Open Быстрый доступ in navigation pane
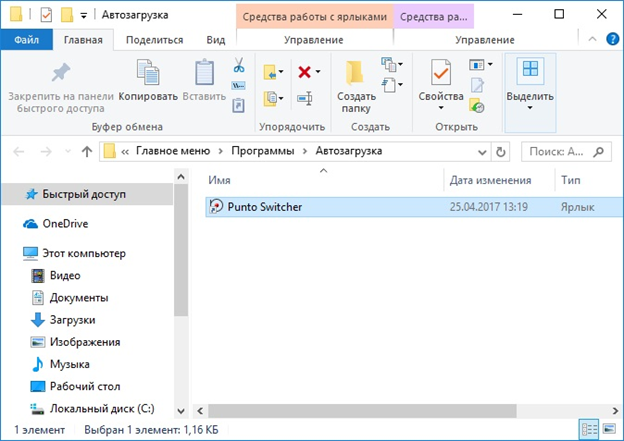The image size is (624, 441). click(x=87, y=194)
